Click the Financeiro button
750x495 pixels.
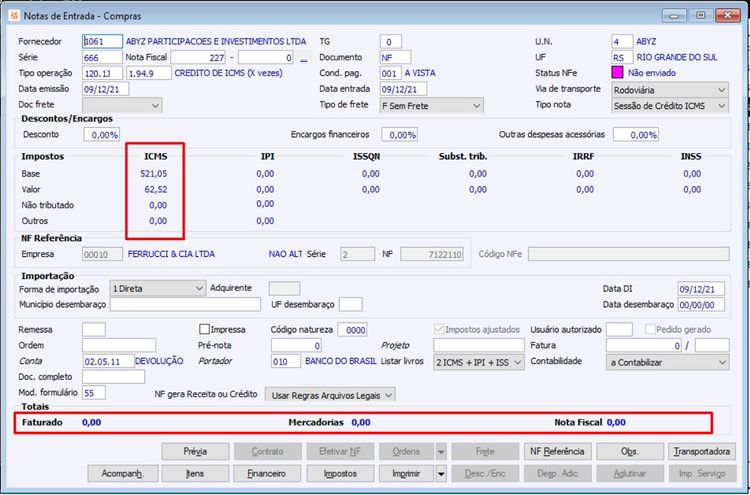pos(267,473)
